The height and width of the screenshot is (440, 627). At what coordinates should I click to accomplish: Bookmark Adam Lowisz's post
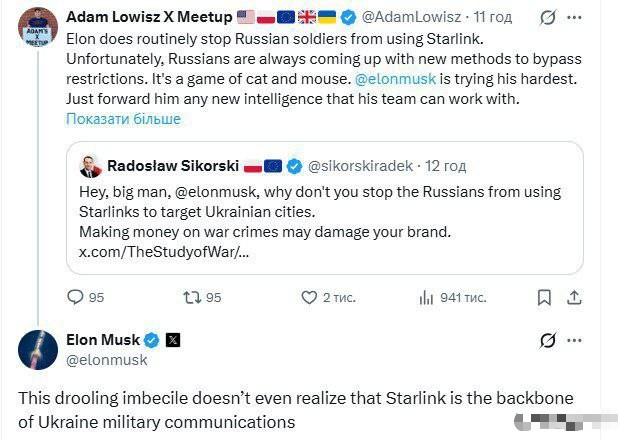tap(543, 297)
